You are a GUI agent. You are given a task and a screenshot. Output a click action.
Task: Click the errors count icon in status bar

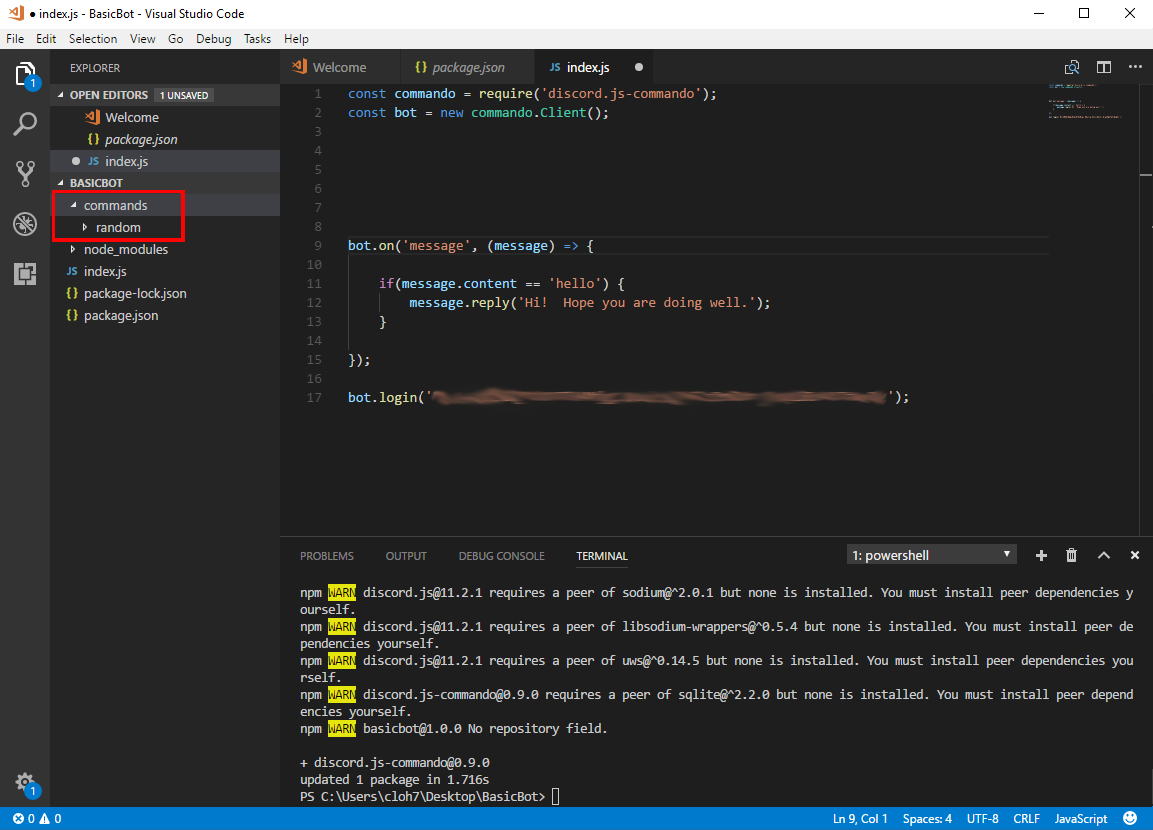(x=18, y=818)
